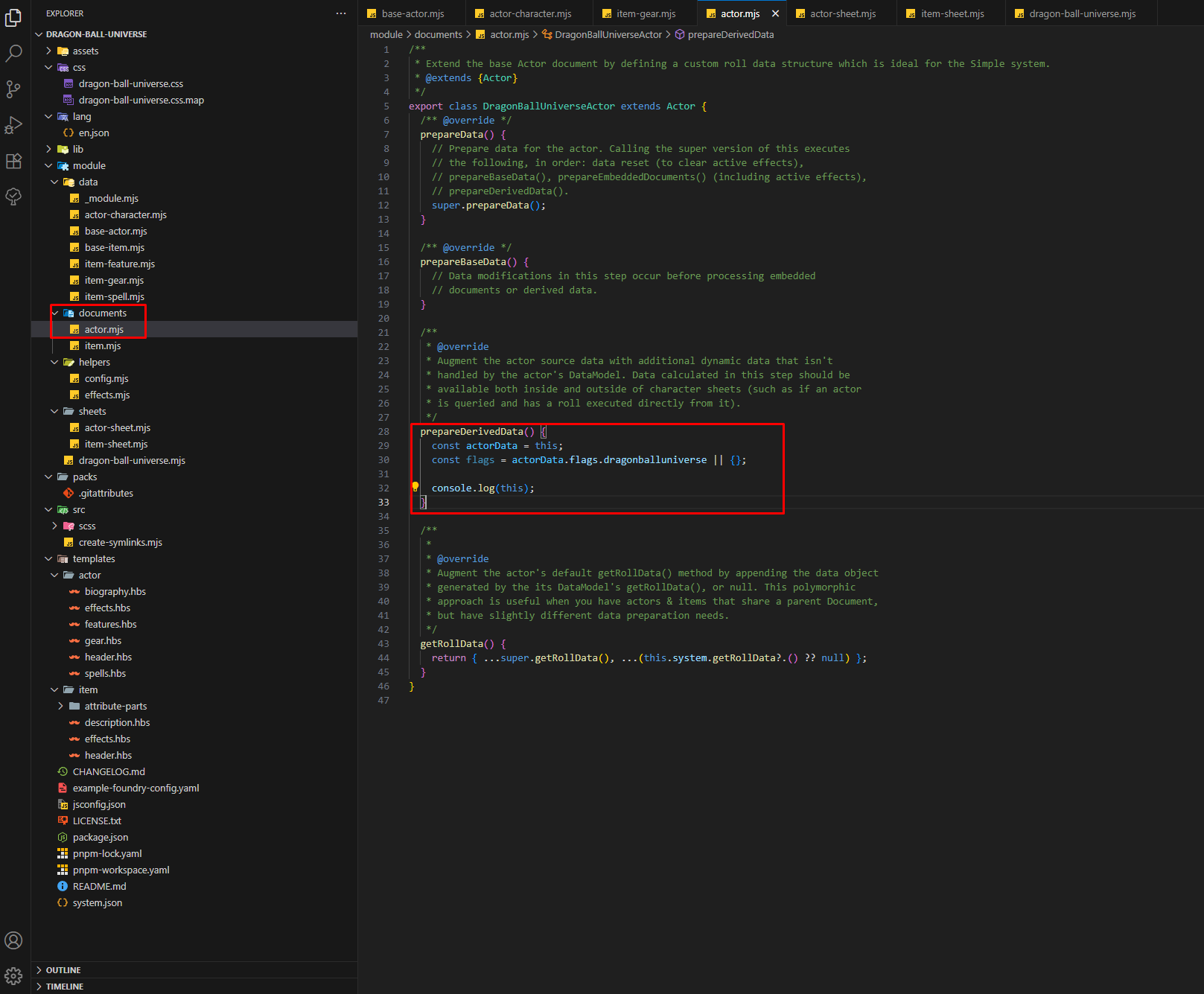
Task: Open Explorer more actions ellipsis
Action: (x=341, y=13)
